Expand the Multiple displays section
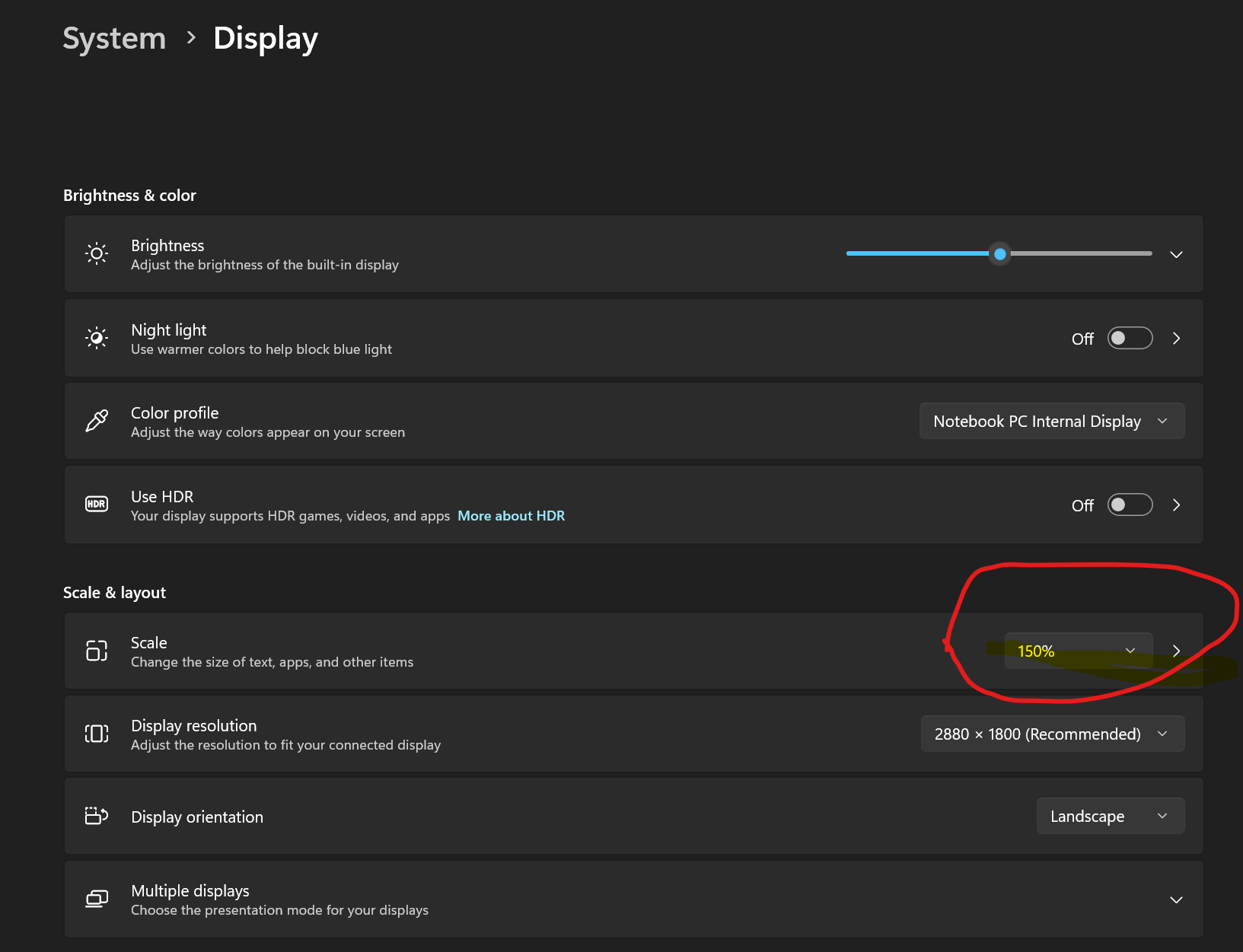 click(x=1176, y=899)
